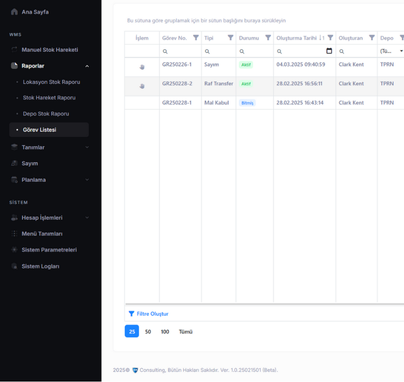This screenshot has width=404, height=382.
Task: Open Ana Sayfa home icon
Action: (14, 12)
